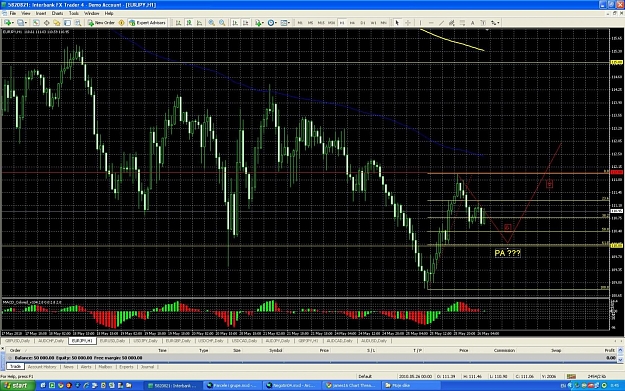Open the Journal terminal tab

pyautogui.click(x=147, y=367)
